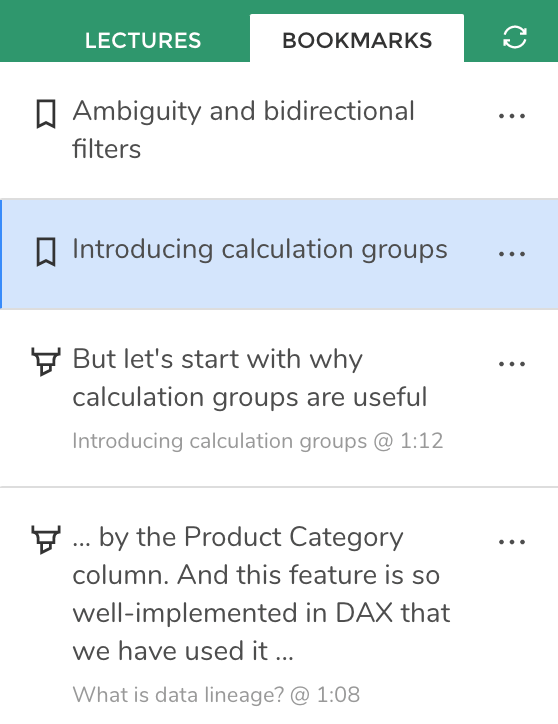The image size is (558, 724).
Task: Click we have used it text line
Action: point(183,651)
